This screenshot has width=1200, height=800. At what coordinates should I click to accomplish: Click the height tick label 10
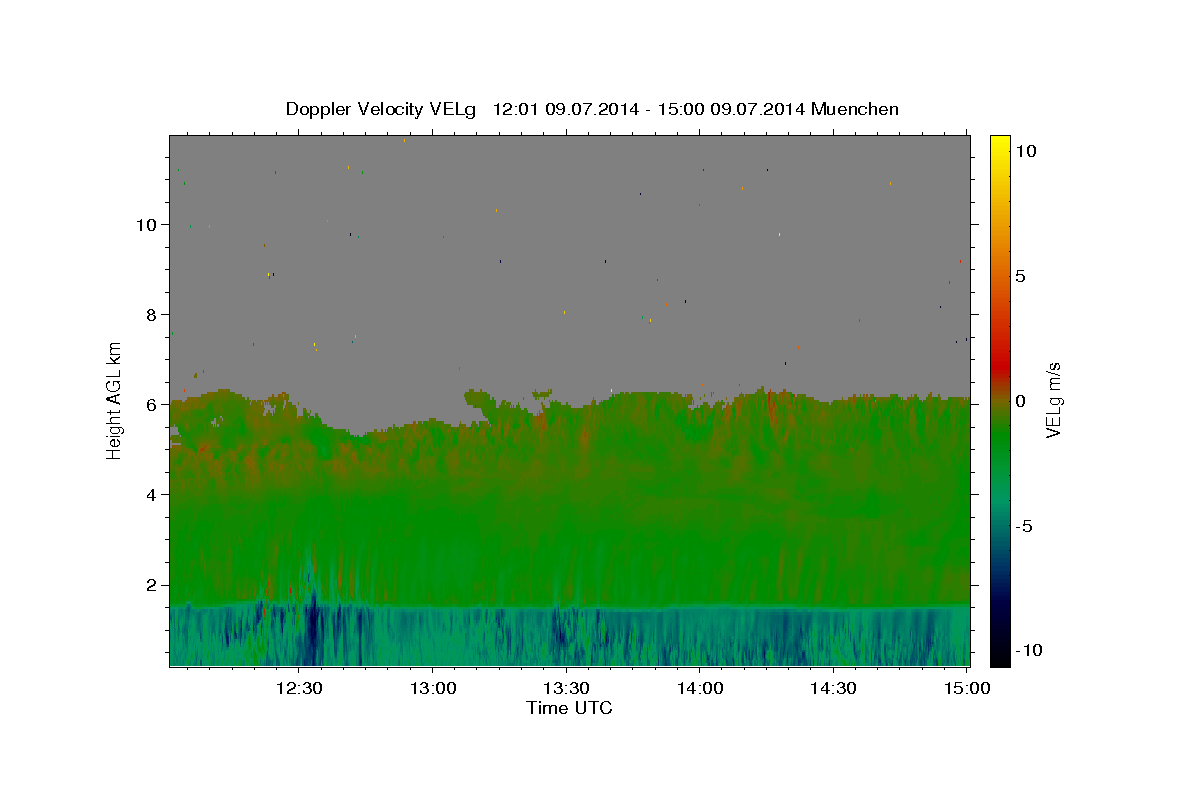point(145,224)
